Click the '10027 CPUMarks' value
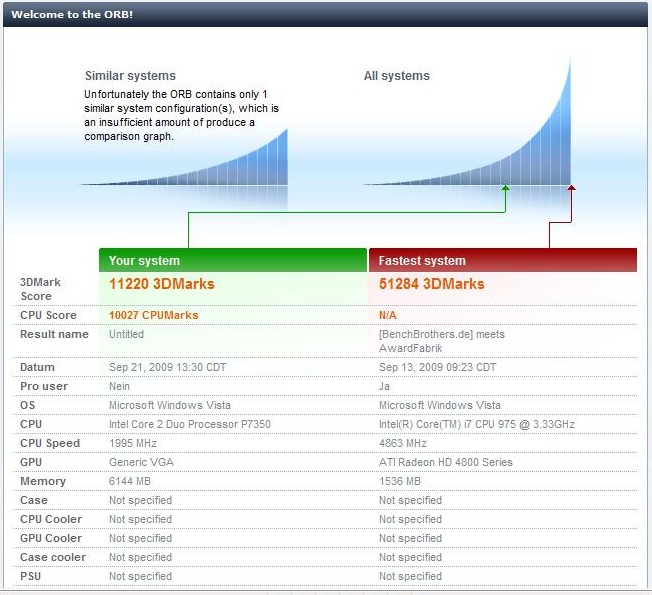This screenshot has height=595, width=652. (153, 315)
